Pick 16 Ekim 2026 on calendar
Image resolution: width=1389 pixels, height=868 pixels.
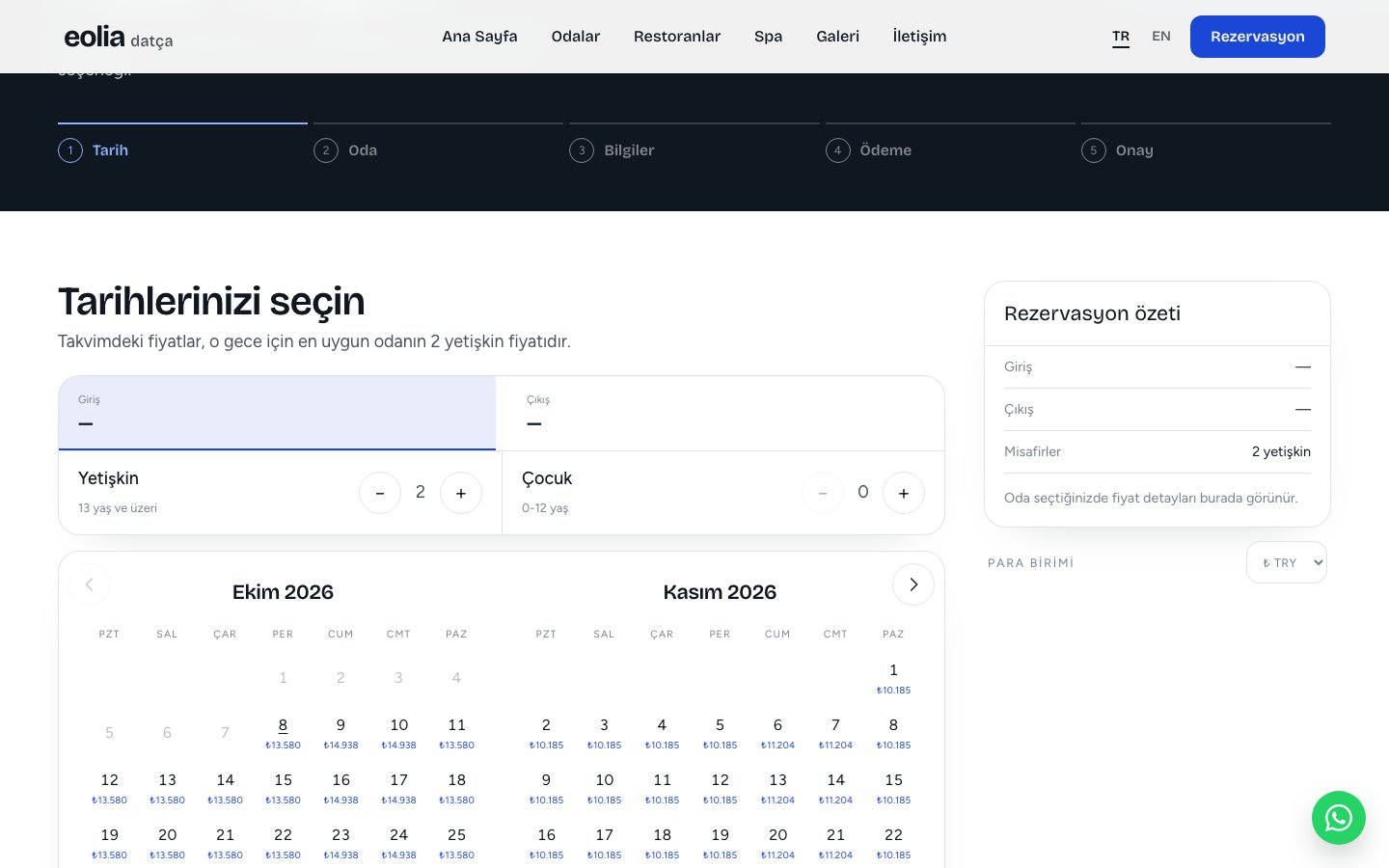click(x=340, y=788)
